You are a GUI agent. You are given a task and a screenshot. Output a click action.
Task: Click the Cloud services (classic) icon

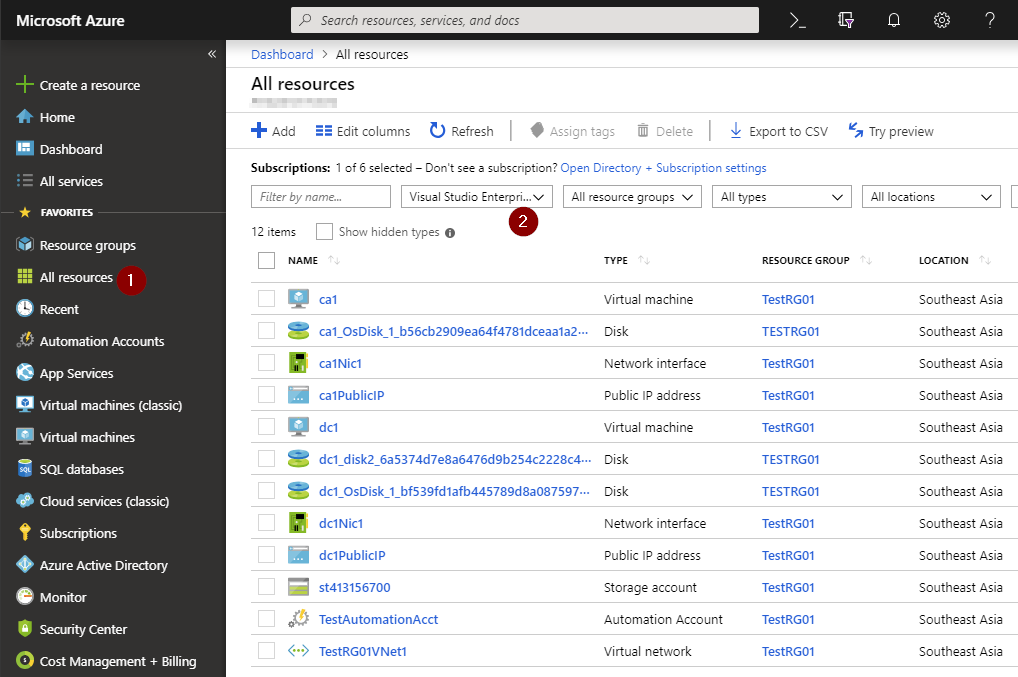pyautogui.click(x=25, y=500)
